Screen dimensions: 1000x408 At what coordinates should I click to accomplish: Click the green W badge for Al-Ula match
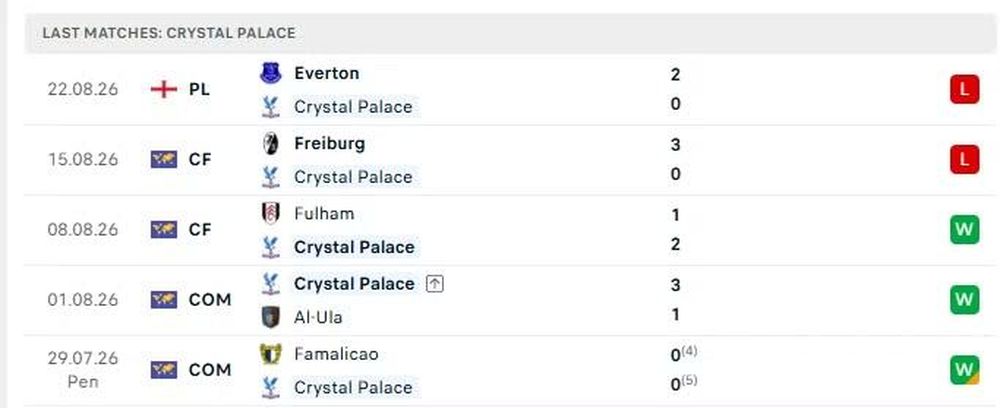[x=964, y=300]
